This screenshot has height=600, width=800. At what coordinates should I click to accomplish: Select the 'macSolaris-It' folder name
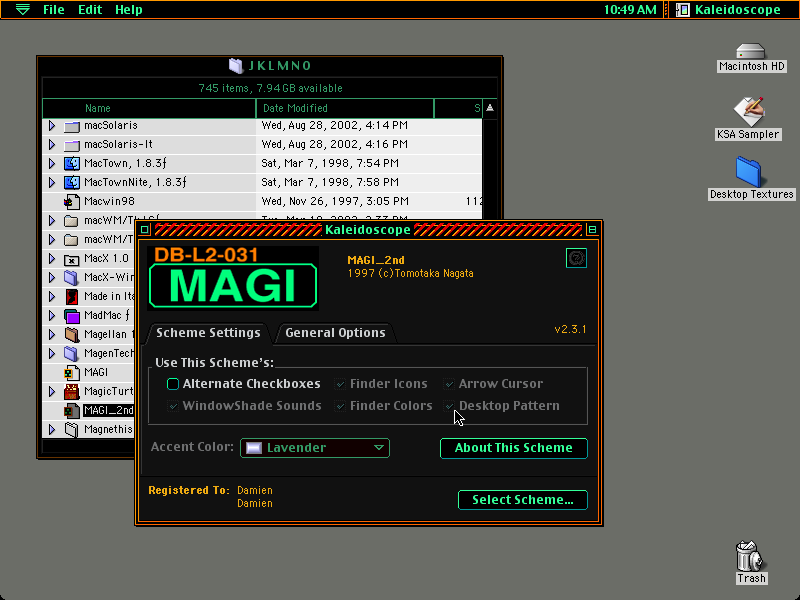point(118,144)
